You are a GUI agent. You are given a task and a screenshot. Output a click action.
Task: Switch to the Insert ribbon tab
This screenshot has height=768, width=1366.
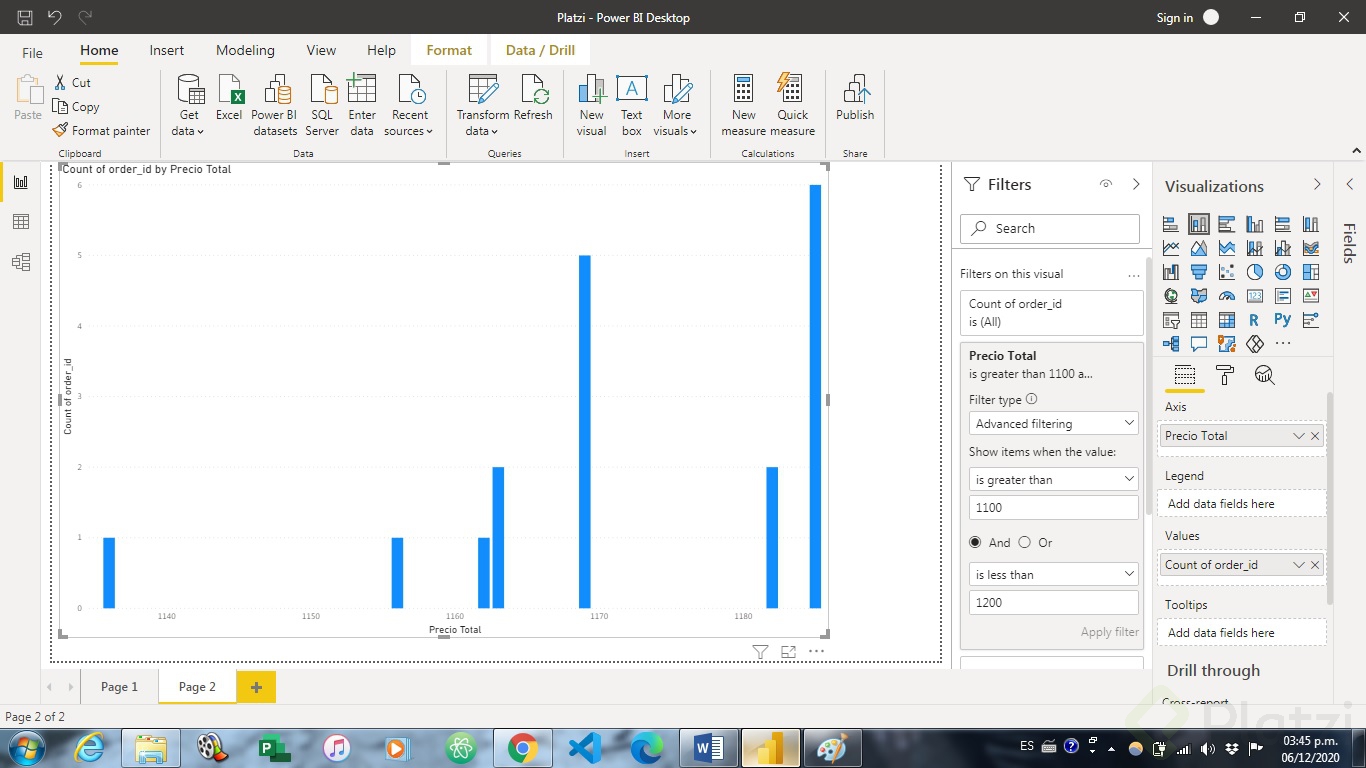pyautogui.click(x=167, y=51)
